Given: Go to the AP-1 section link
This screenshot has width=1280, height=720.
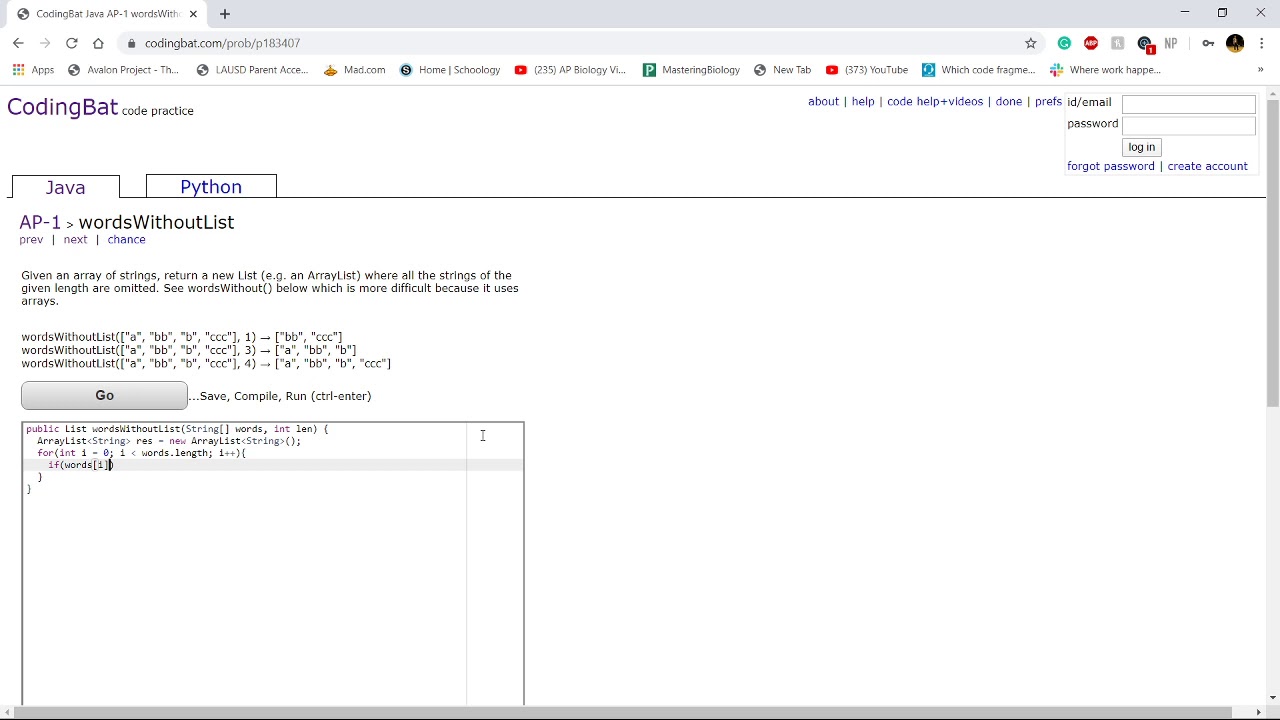Looking at the screenshot, I should point(40,222).
